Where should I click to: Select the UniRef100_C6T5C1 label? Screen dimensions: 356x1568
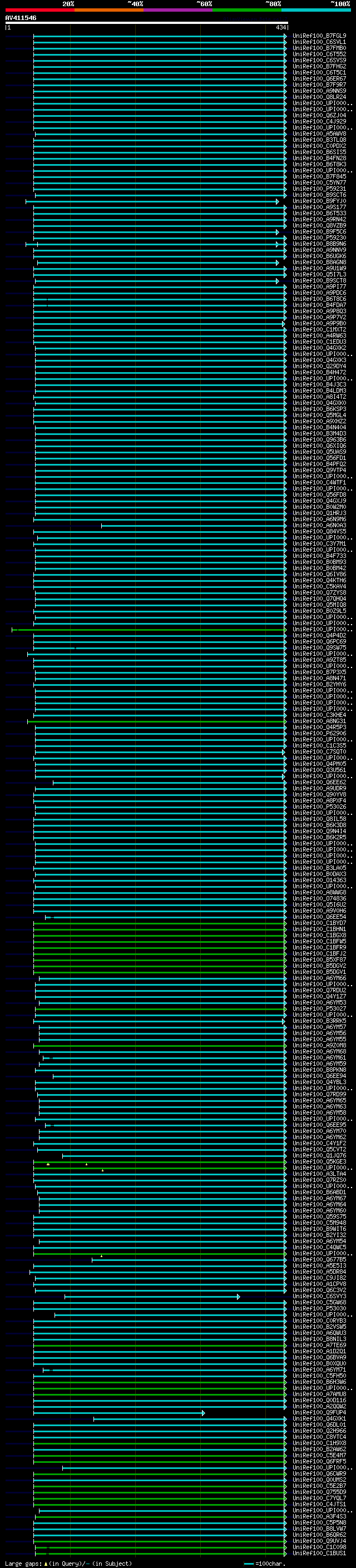pyautogui.click(x=319, y=72)
